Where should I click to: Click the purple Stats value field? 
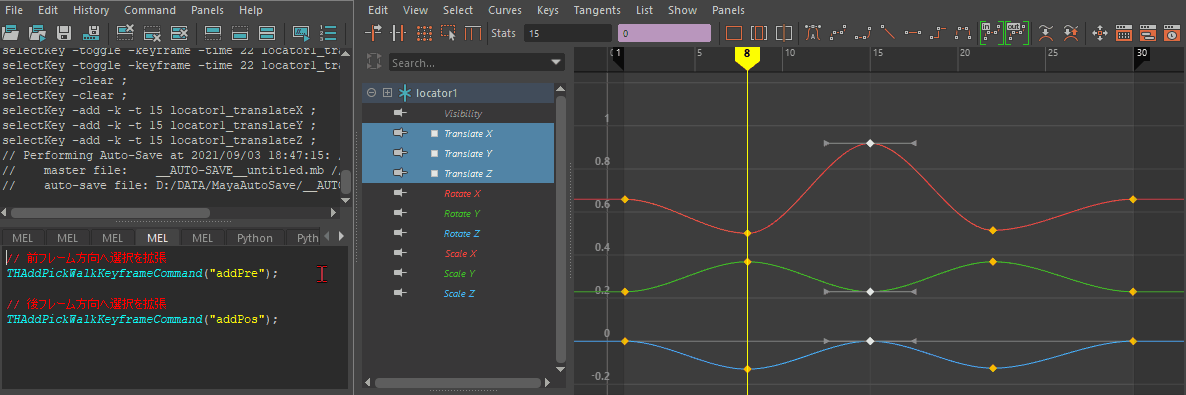tap(664, 33)
